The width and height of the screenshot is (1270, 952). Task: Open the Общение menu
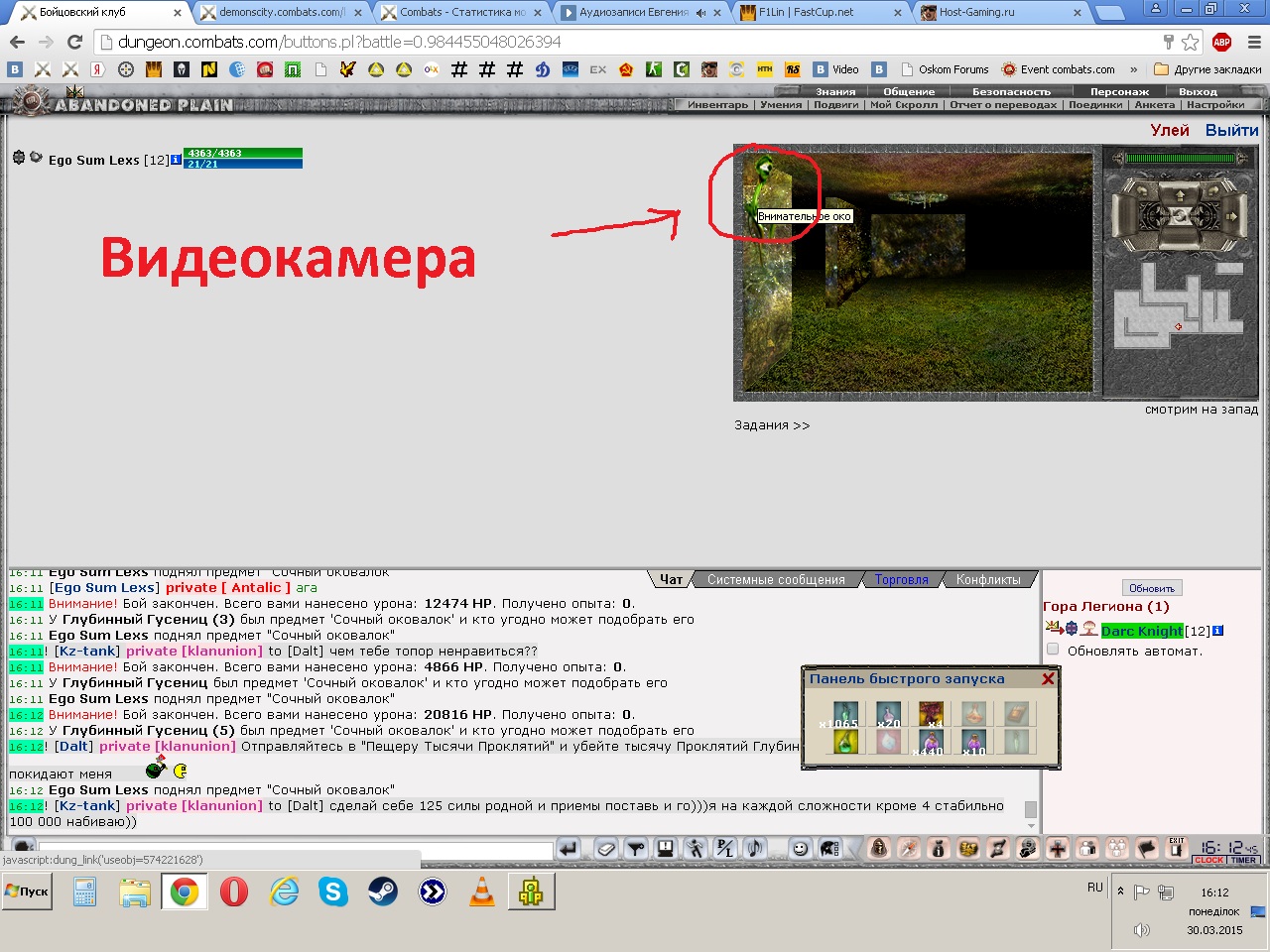[x=909, y=91]
